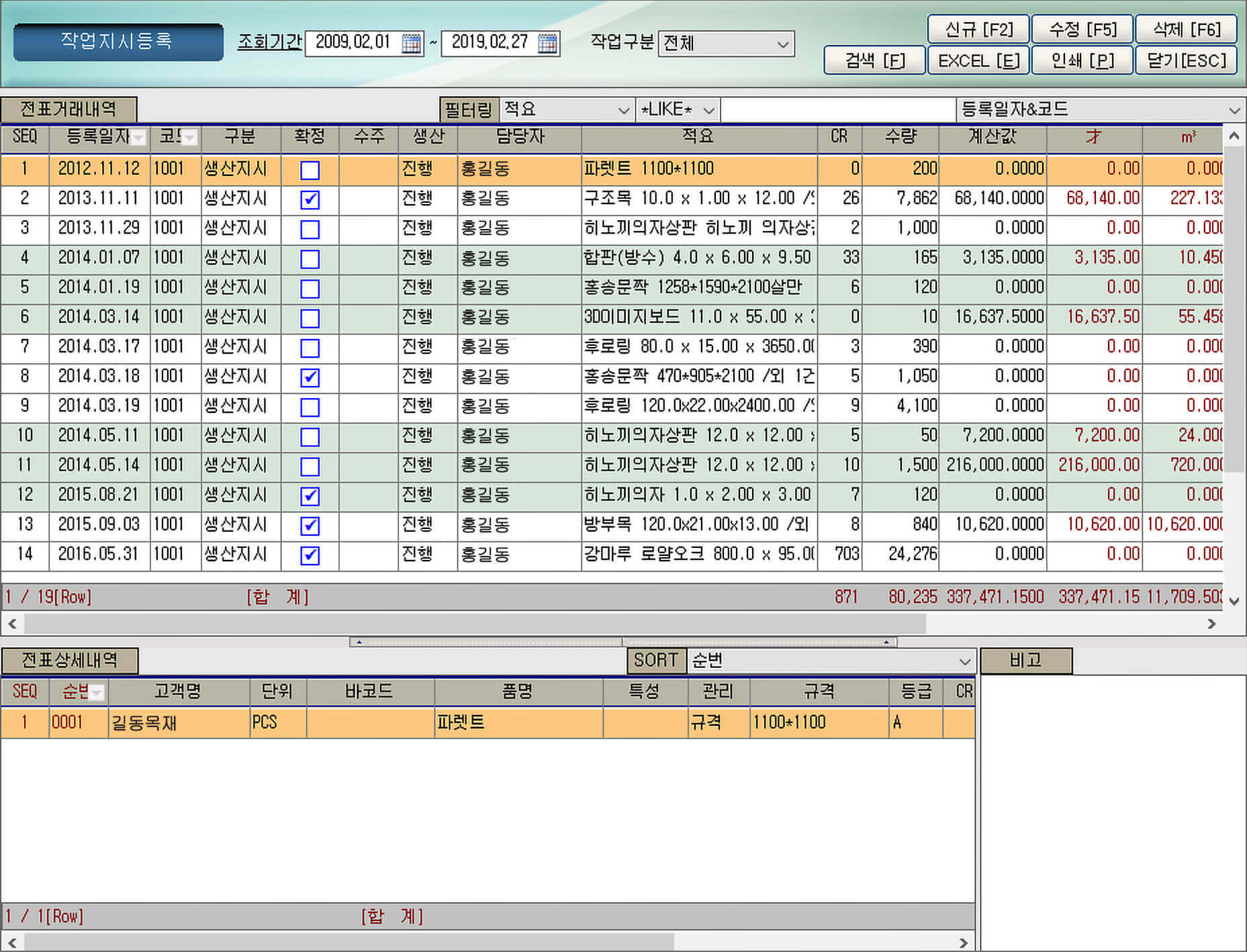The width and height of the screenshot is (1247, 952).
Task: Click the 순번 column sort arrow
Action: click(x=98, y=692)
